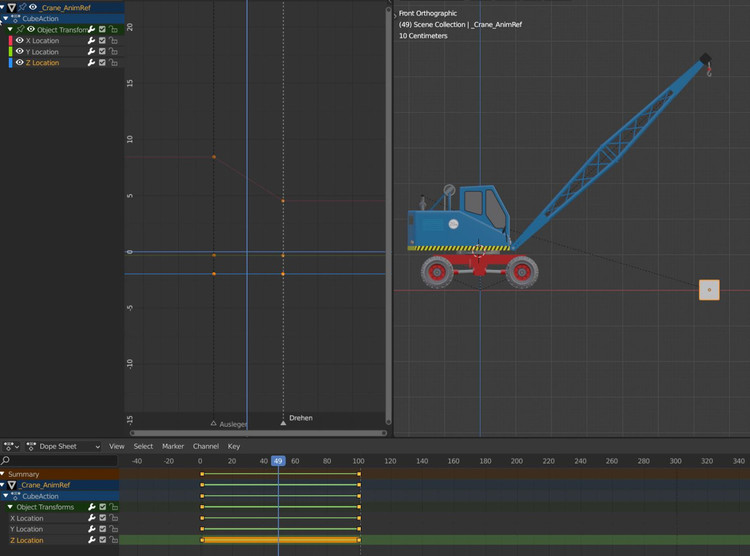
Task: Toggle modifiers wrench on Dope Sheet Object Transforms
Action: click(x=92, y=507)
